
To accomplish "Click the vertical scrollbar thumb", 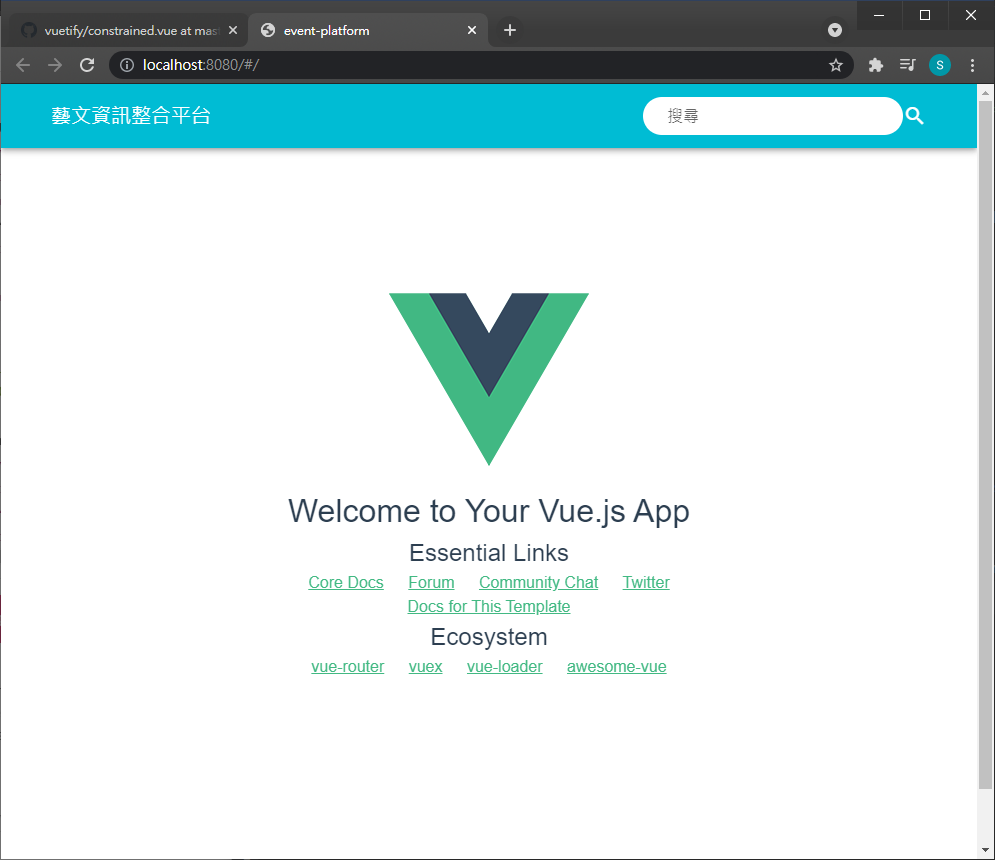I will (985, 444).
